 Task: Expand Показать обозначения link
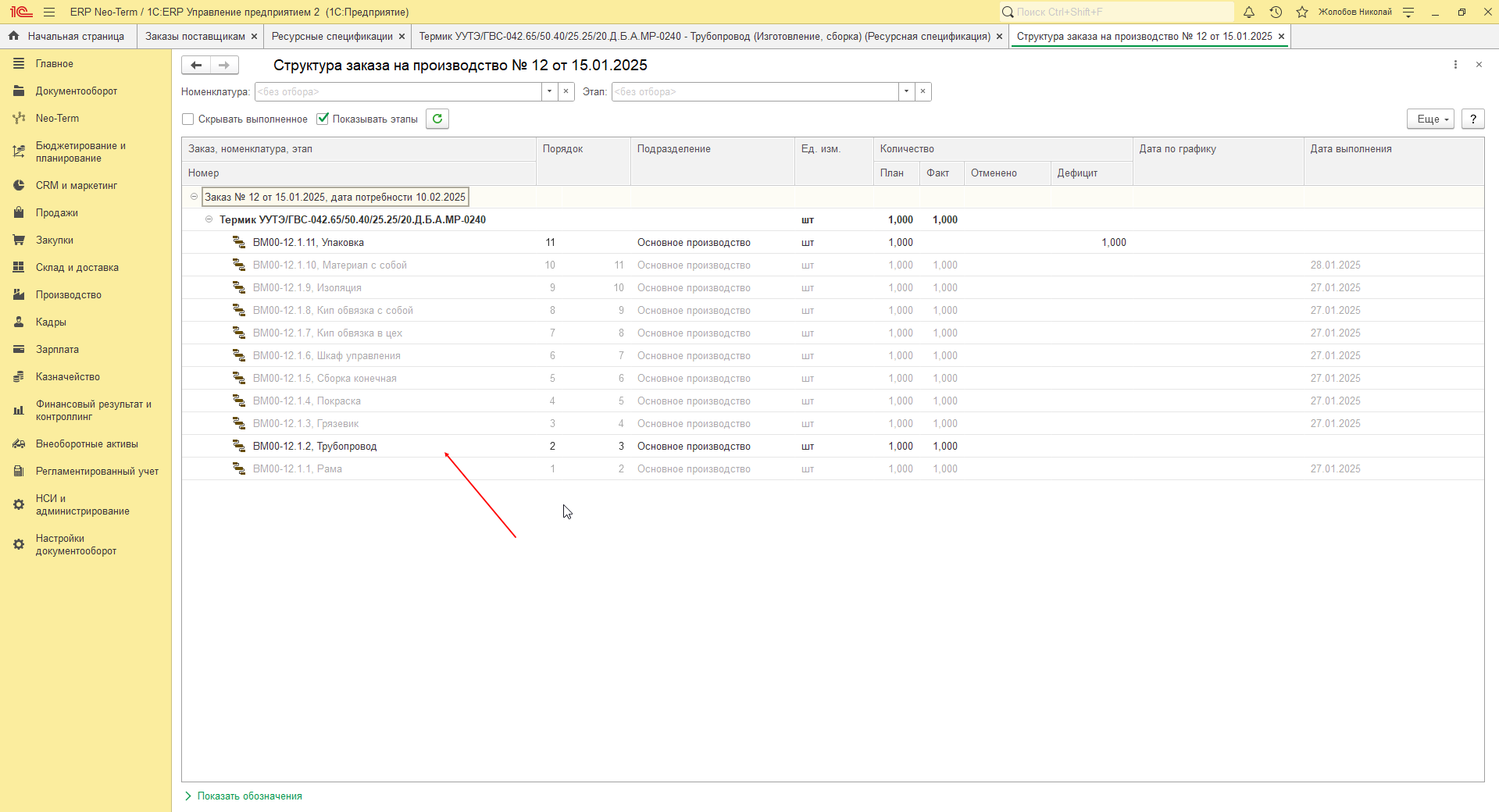tap(249, 796)
